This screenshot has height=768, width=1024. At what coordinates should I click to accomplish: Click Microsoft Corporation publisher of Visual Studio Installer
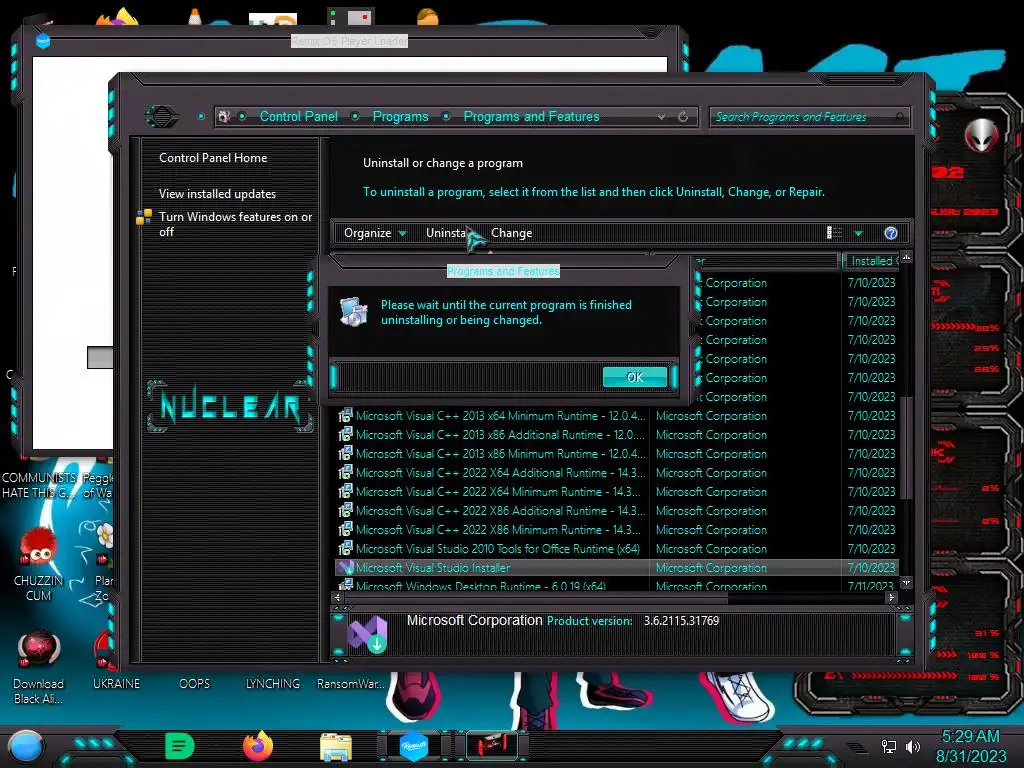[x=711, y=568]
